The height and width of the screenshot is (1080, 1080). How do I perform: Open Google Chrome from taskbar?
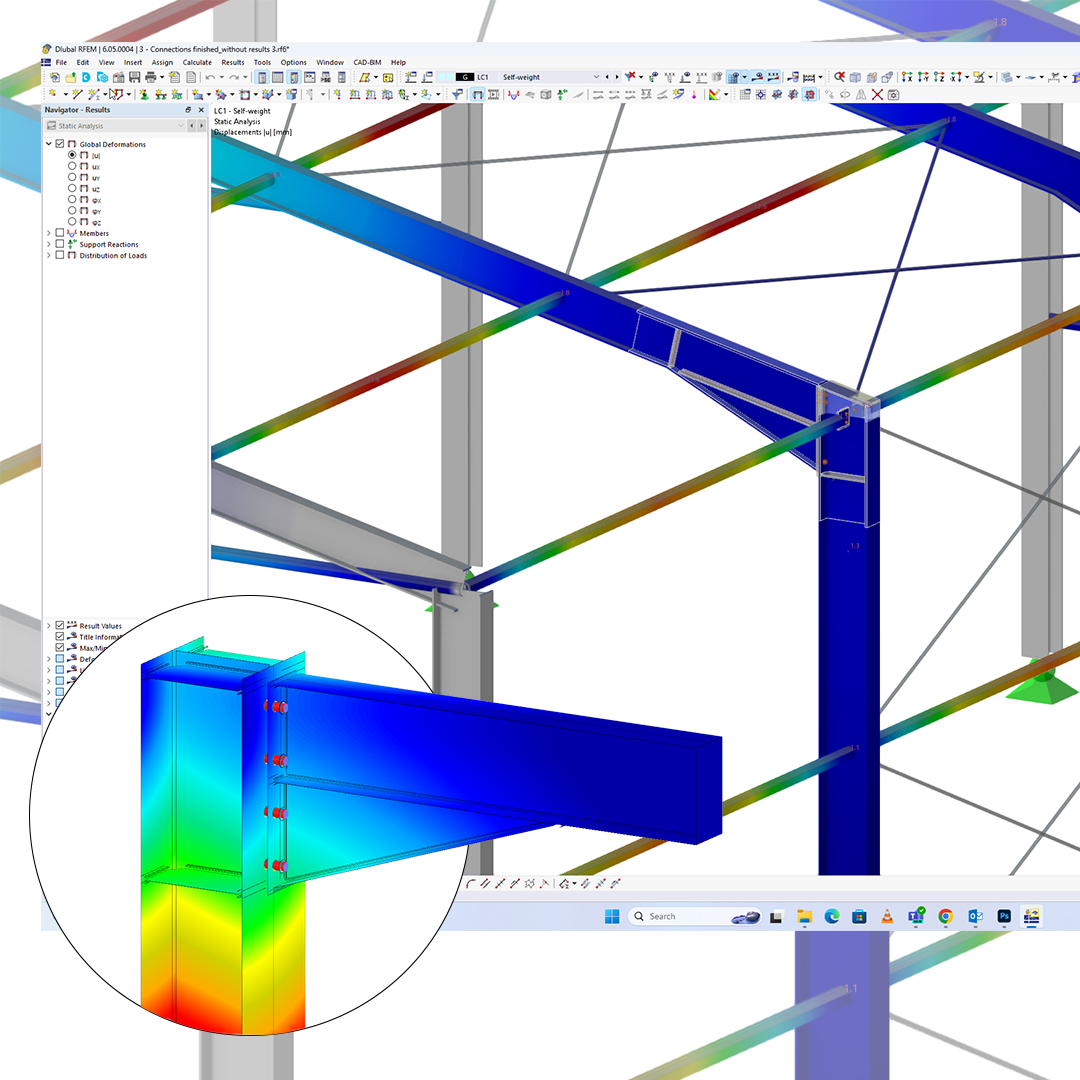(945, 916)
